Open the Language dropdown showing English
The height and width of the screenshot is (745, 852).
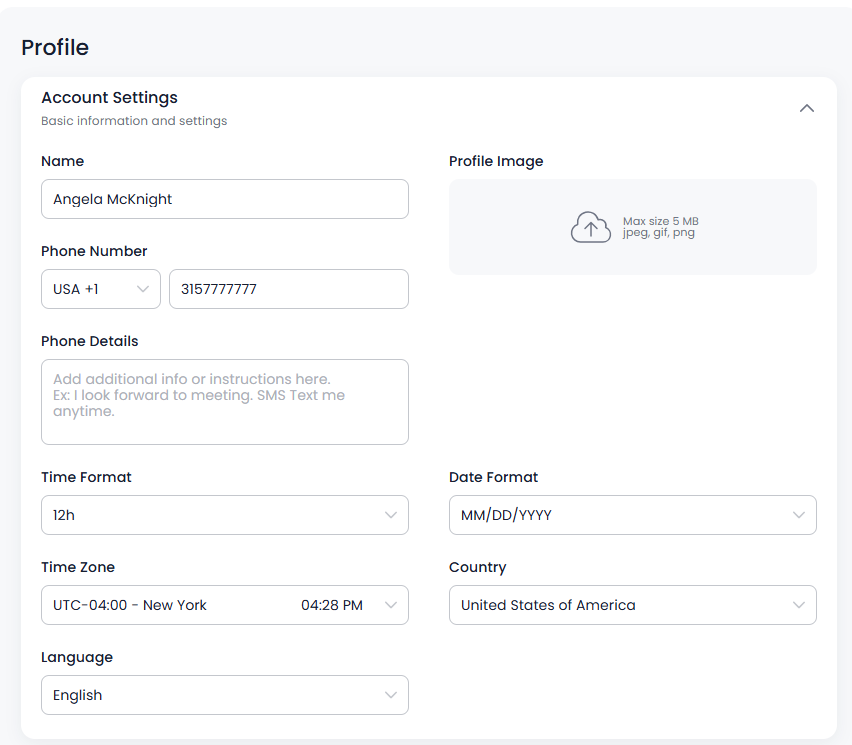click(225, 695)
